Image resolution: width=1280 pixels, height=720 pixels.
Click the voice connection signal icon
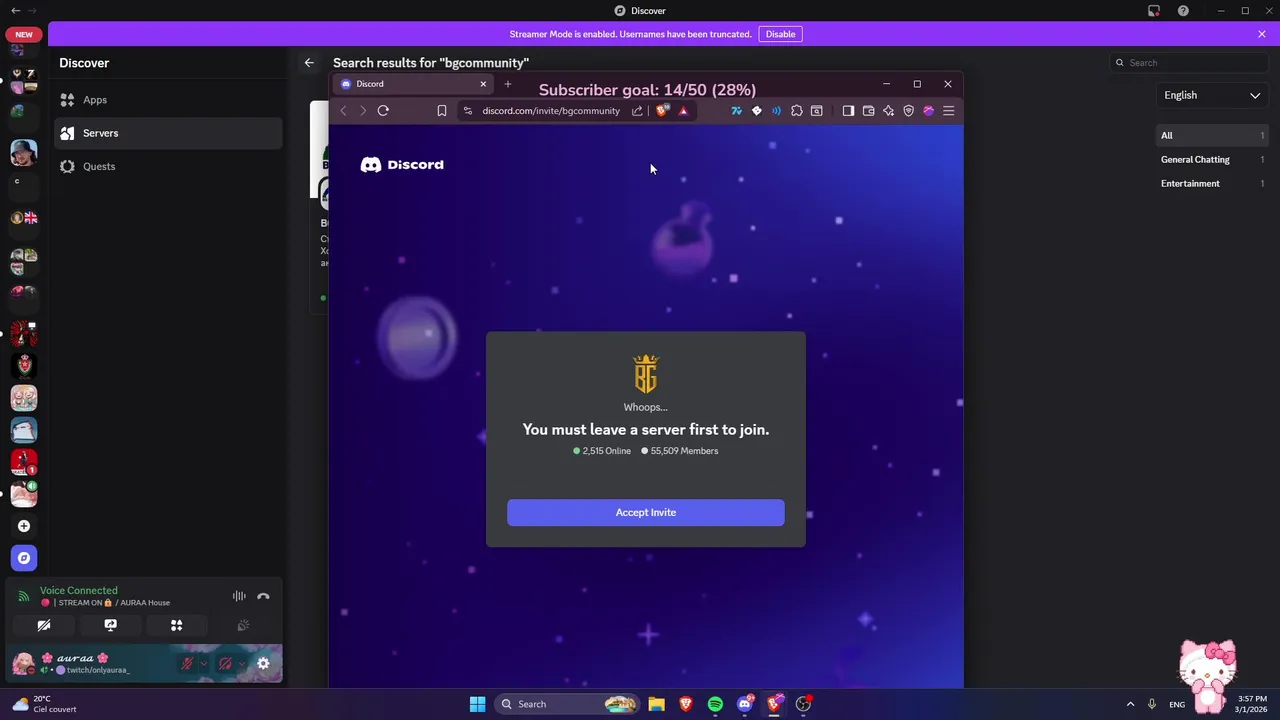click(x=24, y=596)
